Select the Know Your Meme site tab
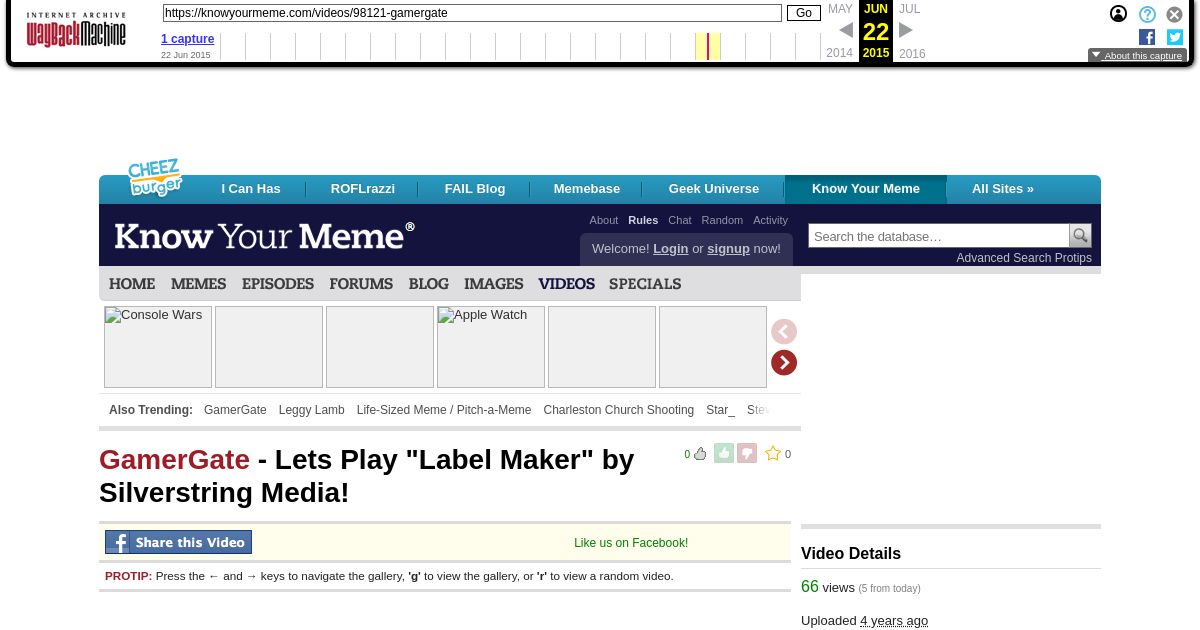The width and height of the screenshot is (1200, 630). (x=866, y=189)
